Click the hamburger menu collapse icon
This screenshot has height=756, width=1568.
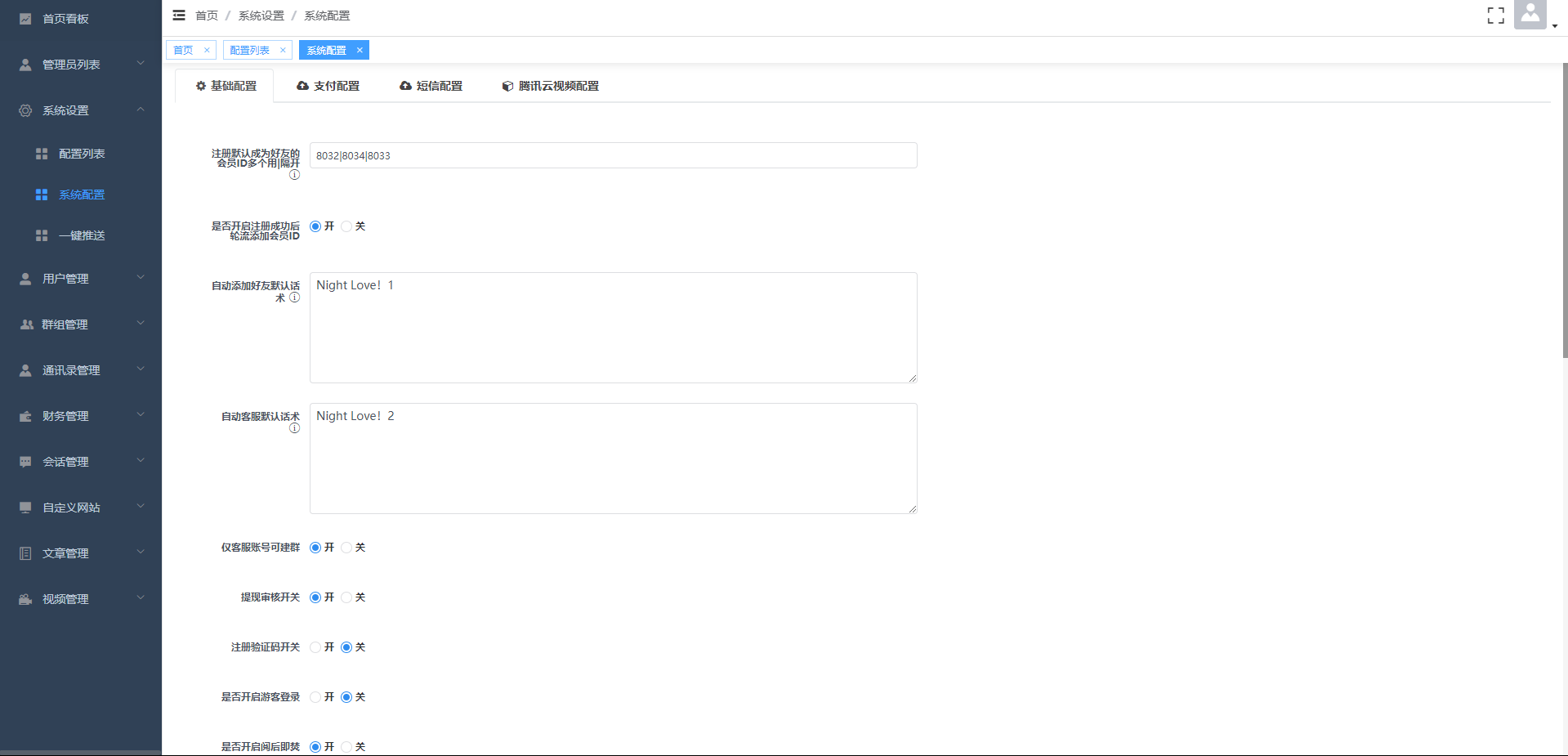[x=179, y=16]
